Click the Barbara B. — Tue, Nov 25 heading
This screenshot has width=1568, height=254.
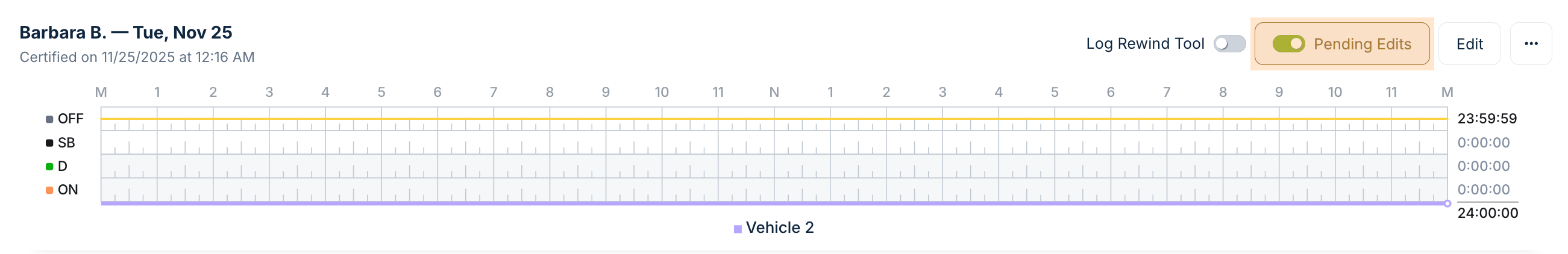point(125,33)
